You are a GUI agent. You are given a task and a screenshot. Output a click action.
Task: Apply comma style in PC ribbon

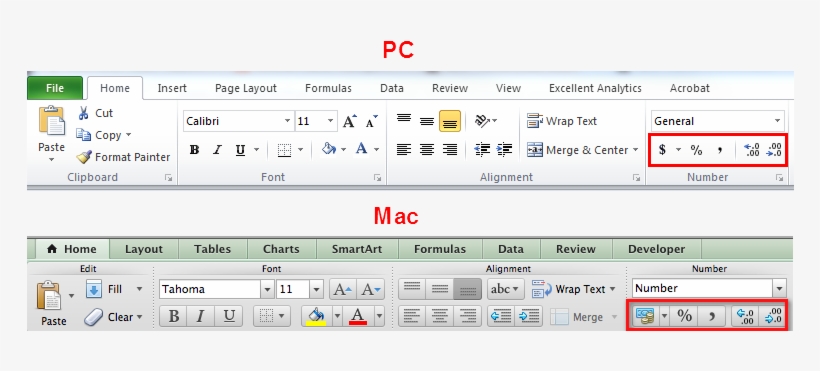point(720,150)
